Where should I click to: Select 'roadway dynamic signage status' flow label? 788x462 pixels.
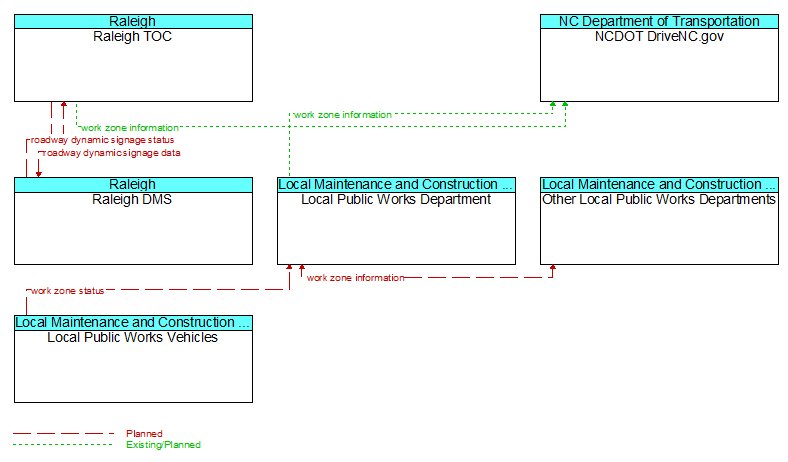pos(103,140)
